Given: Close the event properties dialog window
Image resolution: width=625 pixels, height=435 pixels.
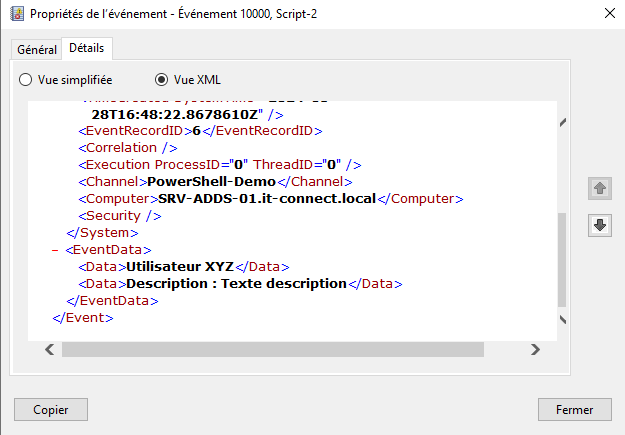Looking at the screenshot, I should [608, 14].
